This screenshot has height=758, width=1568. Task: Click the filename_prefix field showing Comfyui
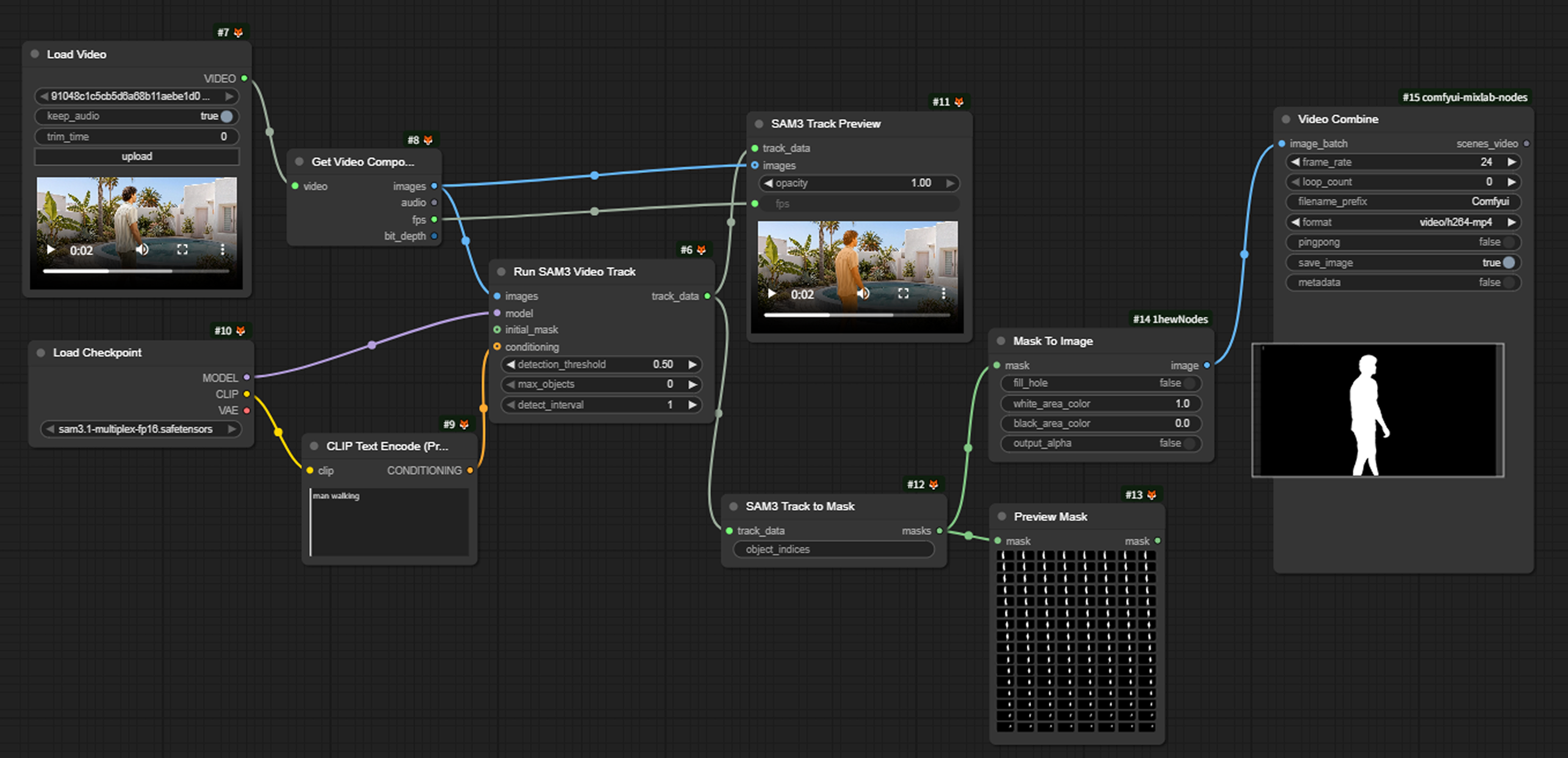tap(1403, 201)
